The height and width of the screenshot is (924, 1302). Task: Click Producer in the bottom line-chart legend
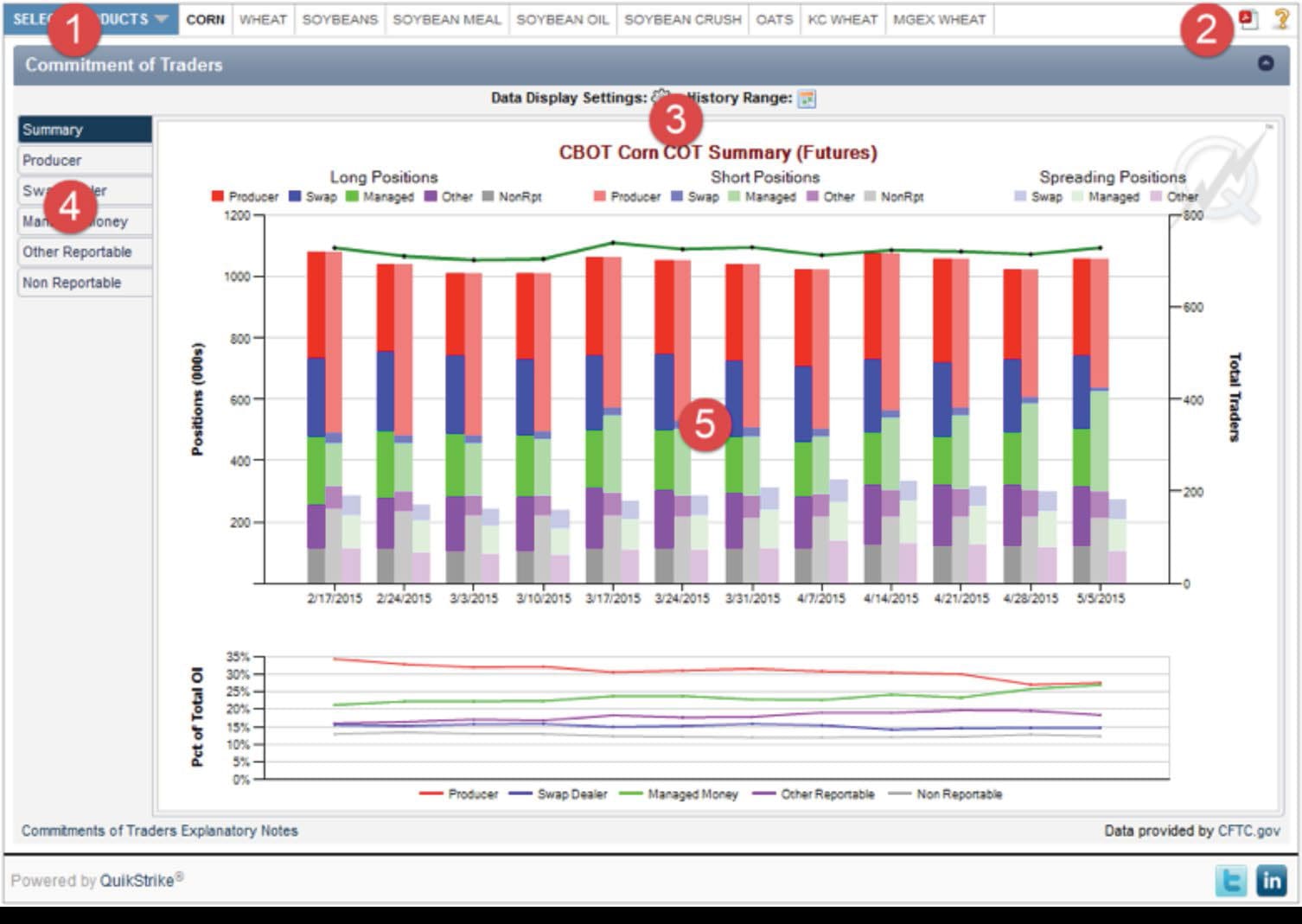(473, 794)
